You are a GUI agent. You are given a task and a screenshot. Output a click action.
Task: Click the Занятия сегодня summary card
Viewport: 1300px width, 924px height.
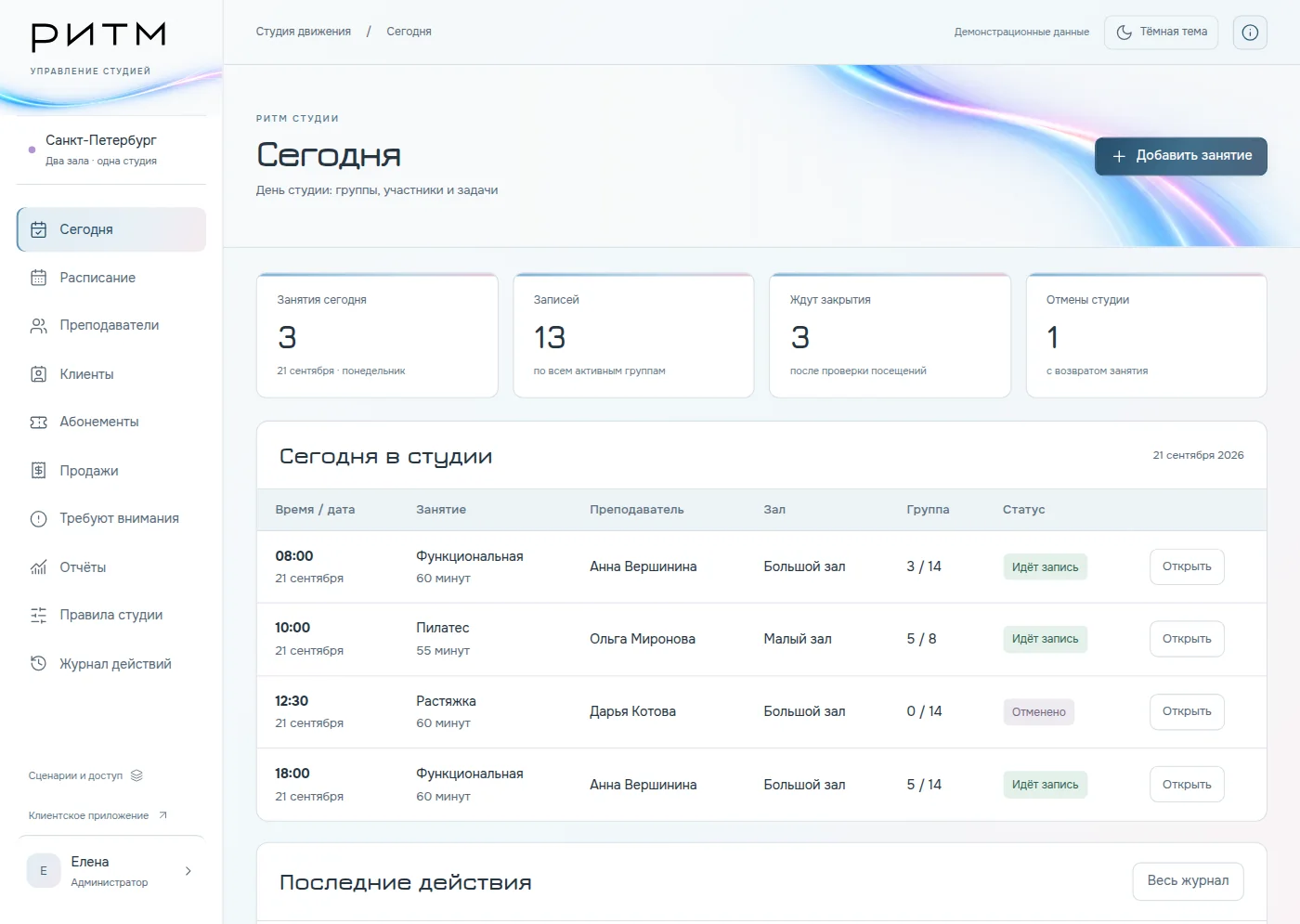[x=377, y=335]
